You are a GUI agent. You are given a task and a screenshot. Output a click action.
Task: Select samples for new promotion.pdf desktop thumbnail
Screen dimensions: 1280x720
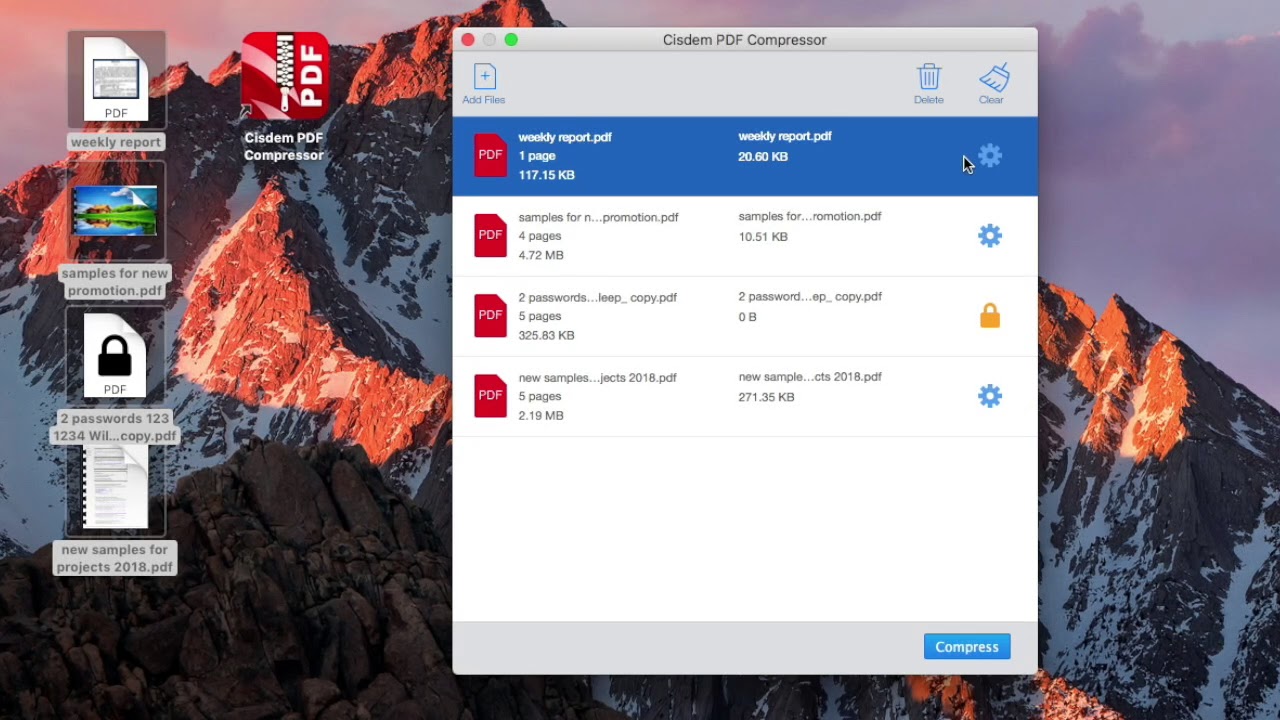(x=115, y=211)
